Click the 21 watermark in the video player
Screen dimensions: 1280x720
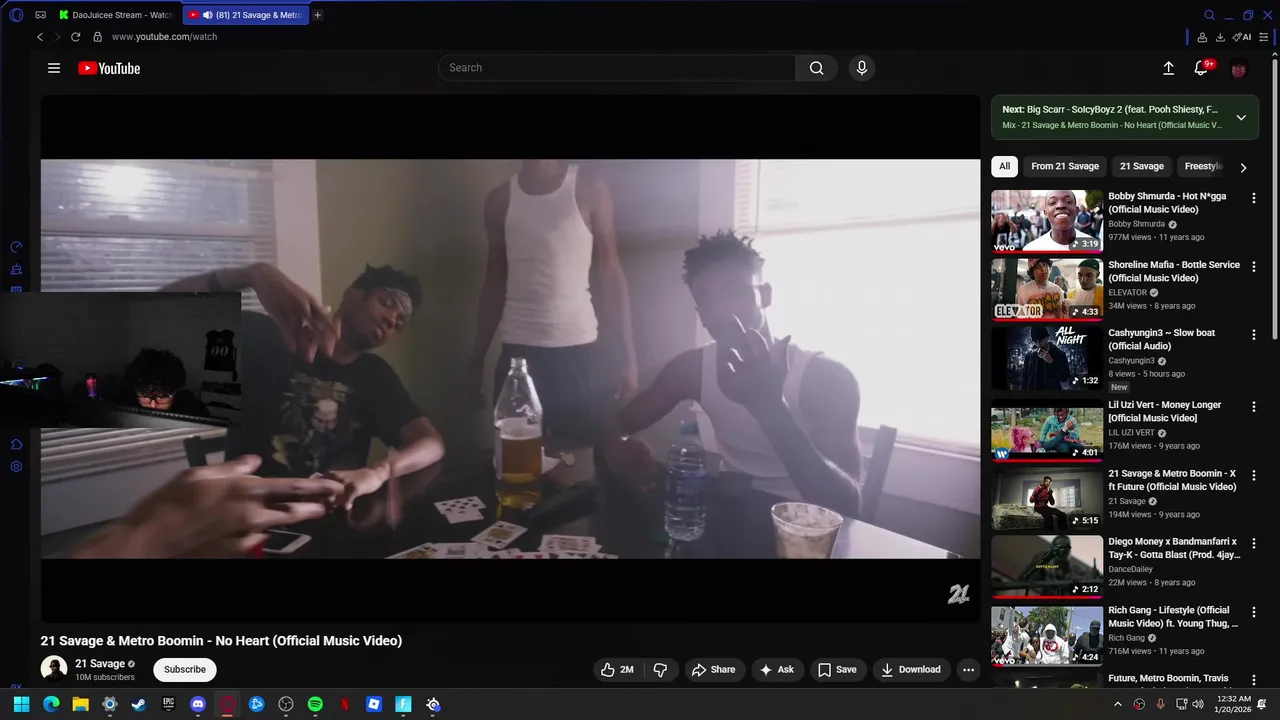[958, 594]
